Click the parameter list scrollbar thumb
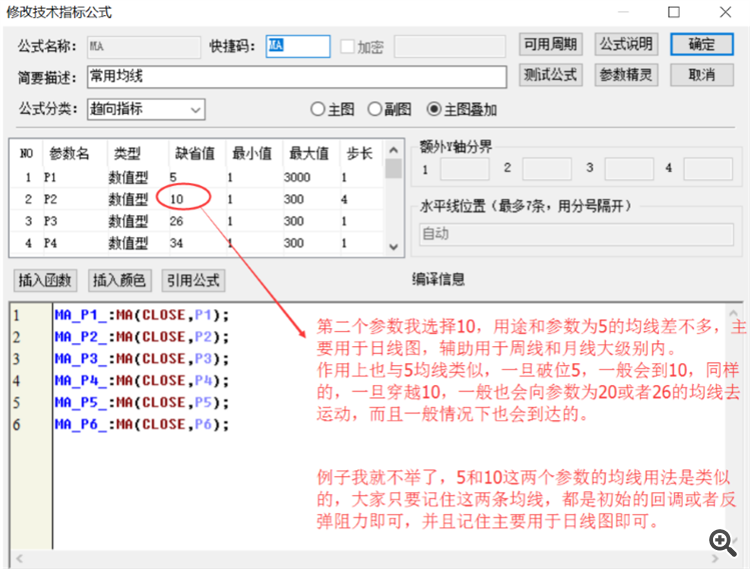This screenshot has height=569, width=750. 394,169
